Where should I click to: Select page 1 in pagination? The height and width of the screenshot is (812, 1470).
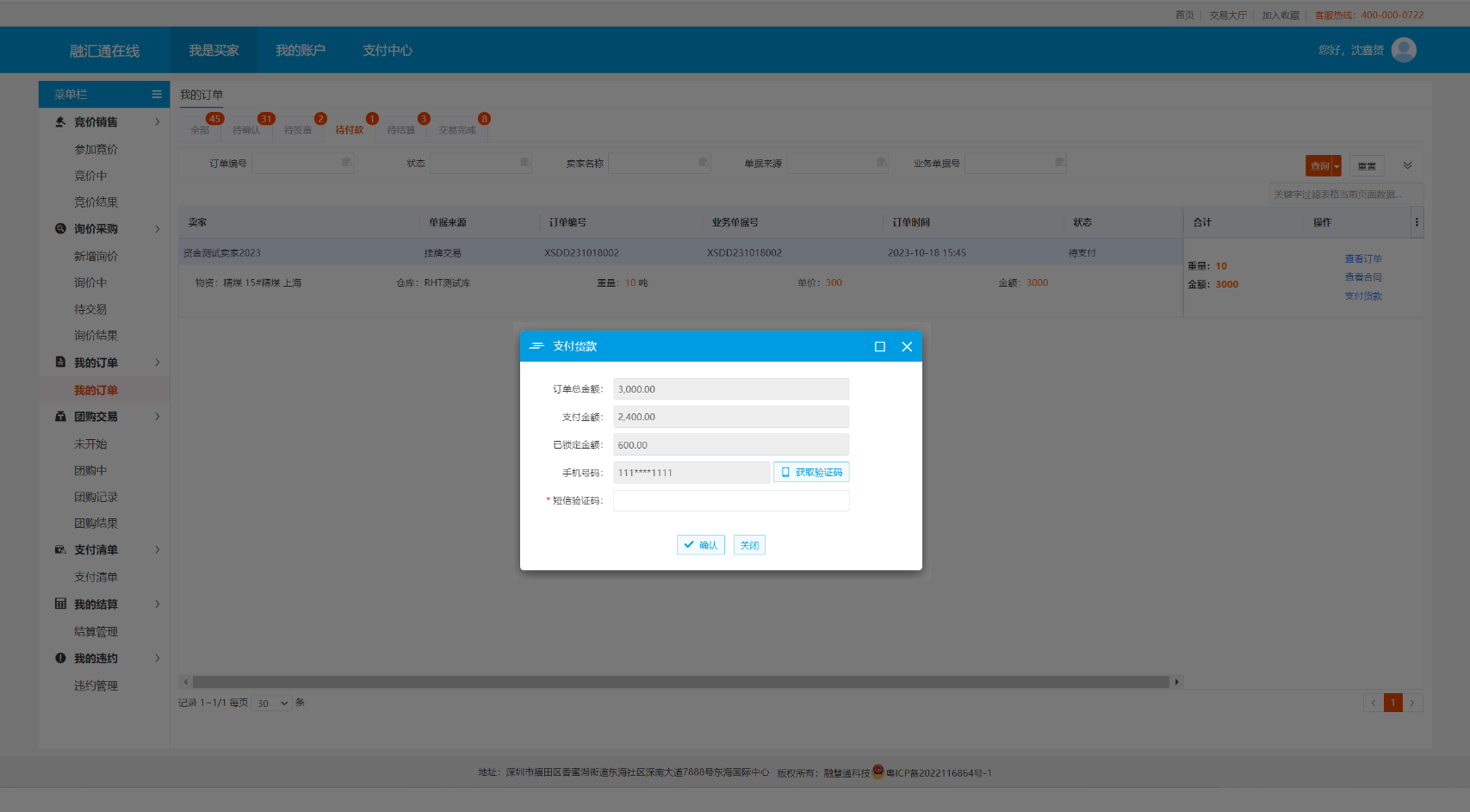click(x=1393, y=703)
